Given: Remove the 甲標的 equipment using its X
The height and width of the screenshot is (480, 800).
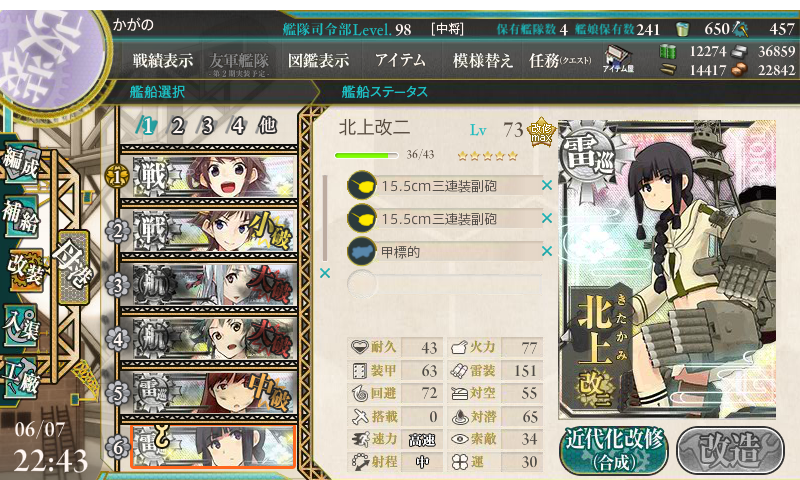Looking at the screenshot, I should click(x=546, y=251).
